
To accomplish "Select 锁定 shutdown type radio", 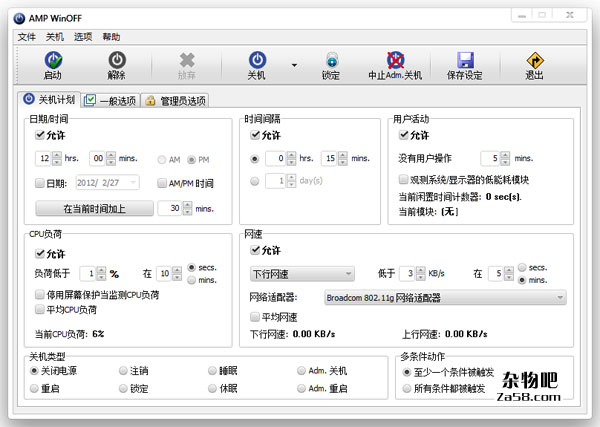I will click(x=123, y=389).
